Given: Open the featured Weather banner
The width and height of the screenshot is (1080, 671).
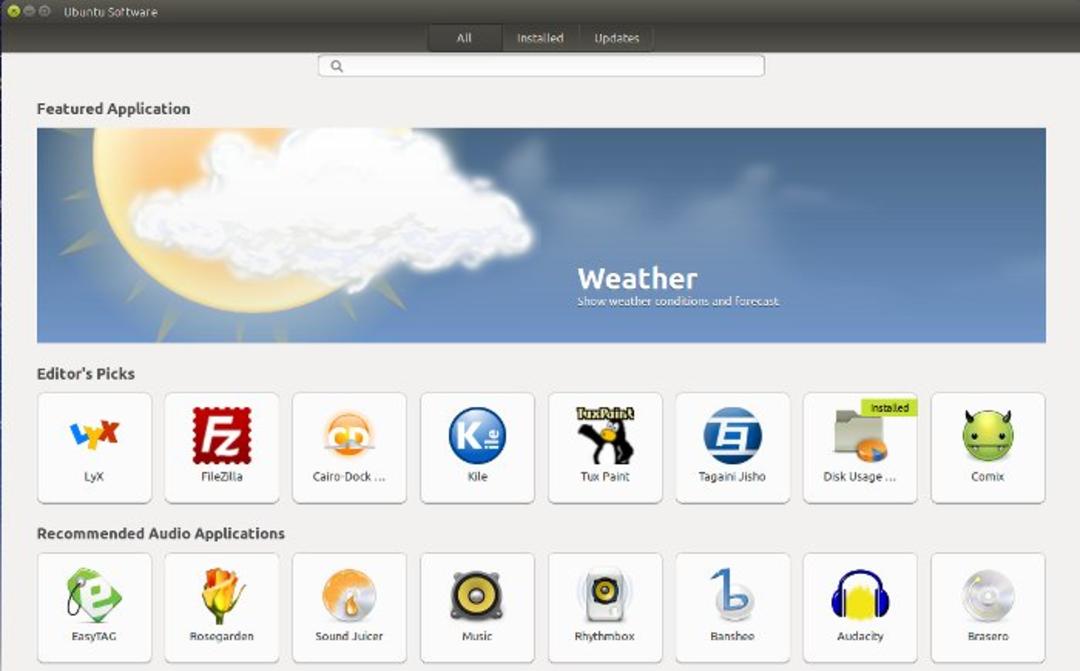Looking at the screenshot, I should (541, 235).
